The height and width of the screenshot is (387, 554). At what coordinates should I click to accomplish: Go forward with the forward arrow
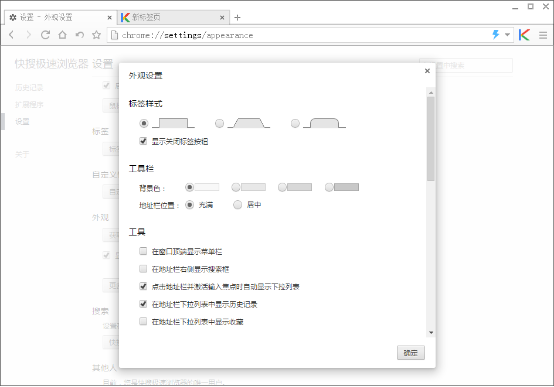point(28,35)
